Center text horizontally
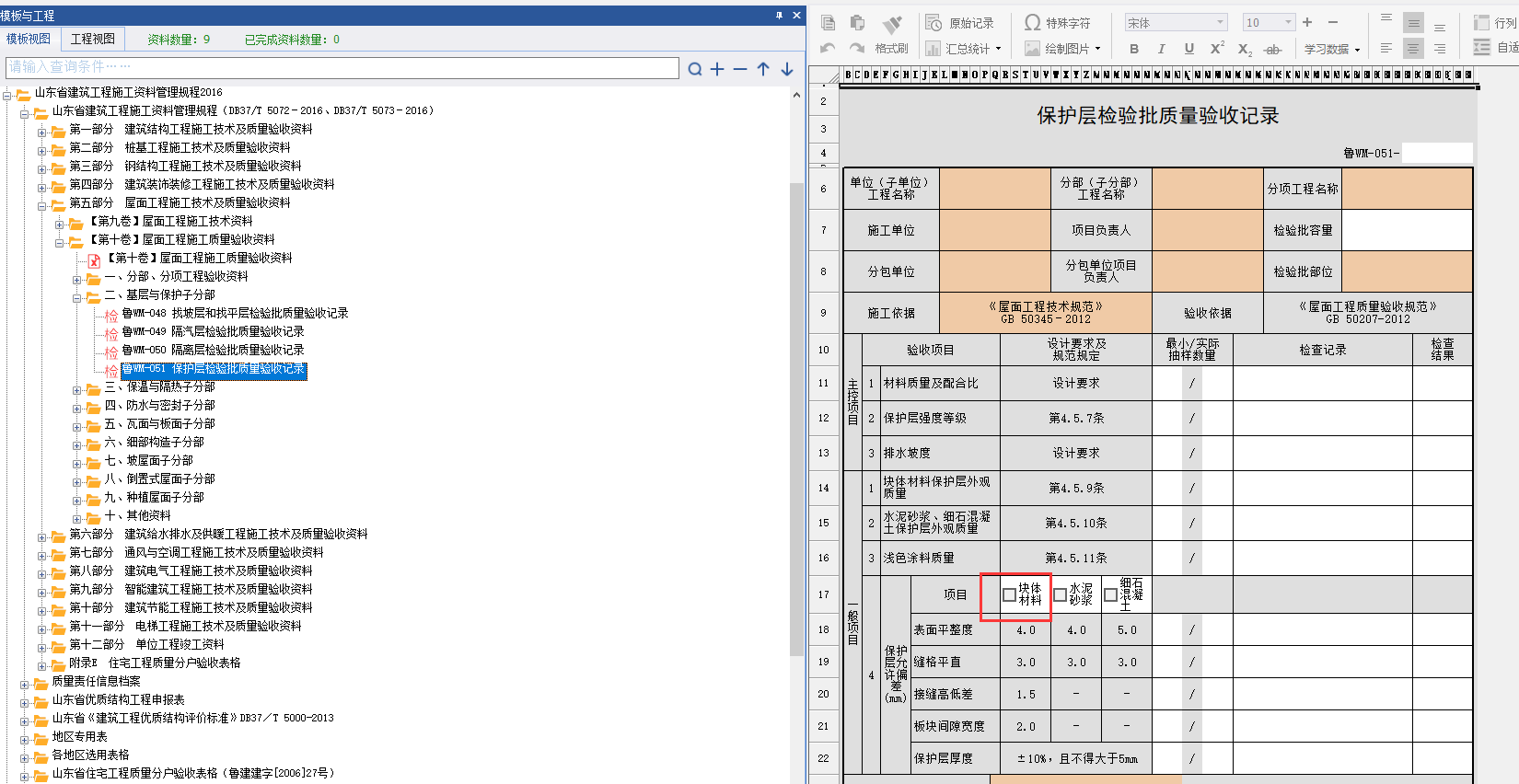Image resolution: width=1519 pixels, height=784 pixels. coord(1413,48)
